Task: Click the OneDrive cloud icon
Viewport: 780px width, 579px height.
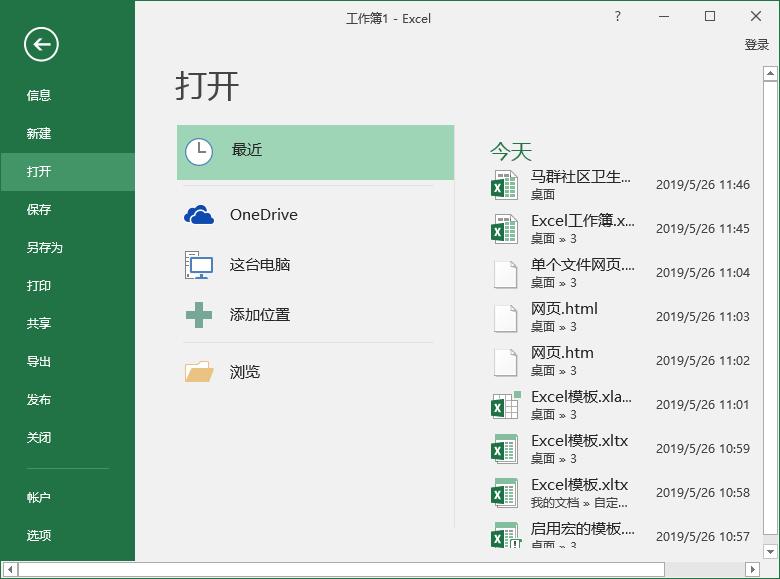Action: click(199, 215)
